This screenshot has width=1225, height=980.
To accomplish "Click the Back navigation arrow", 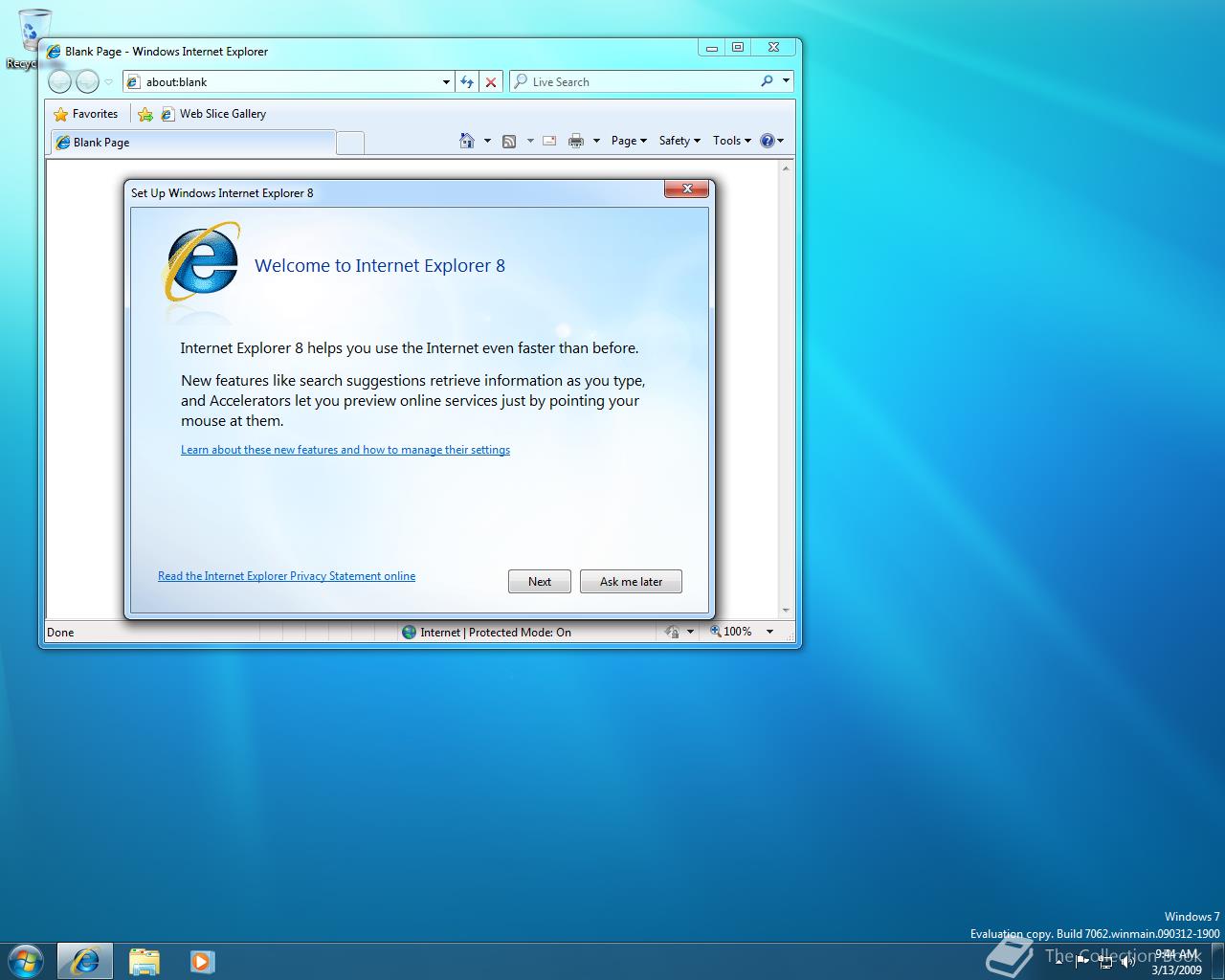I will (x=59, y=82).
